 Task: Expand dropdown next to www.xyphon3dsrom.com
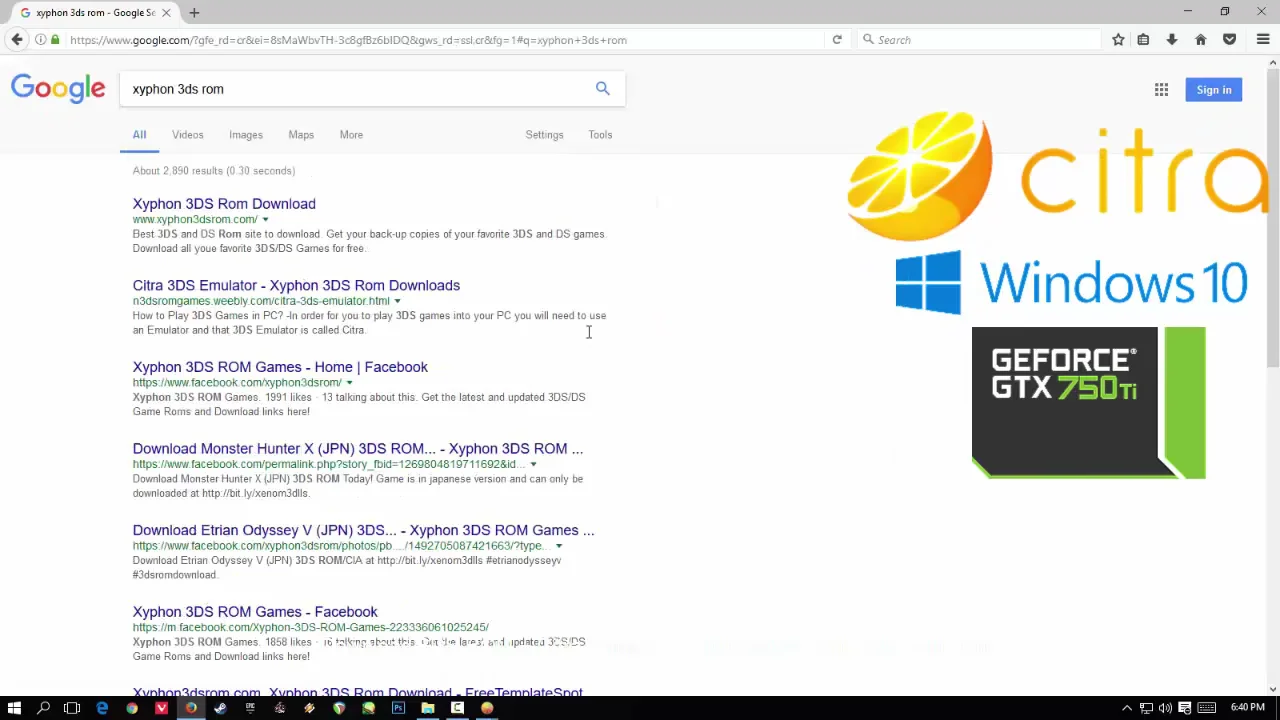(x=265, y=219)
